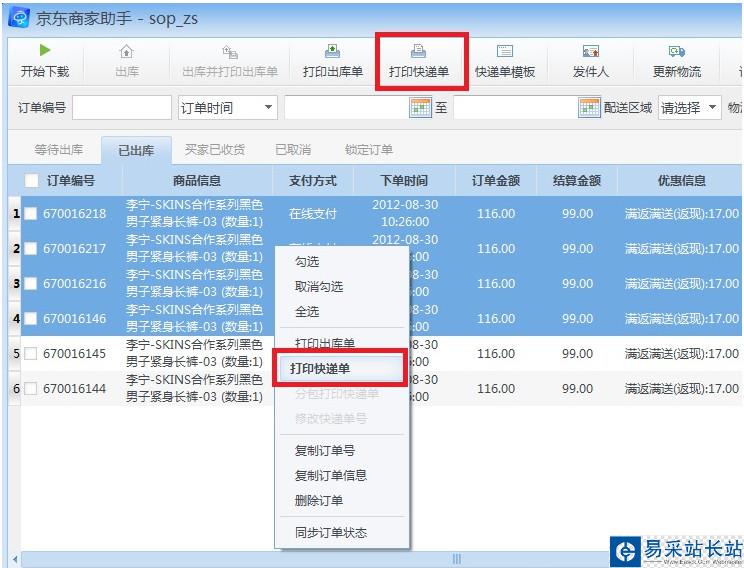Screen dimensions: 744x568
Task: Open the end date calendar picker
Action: 589,108
